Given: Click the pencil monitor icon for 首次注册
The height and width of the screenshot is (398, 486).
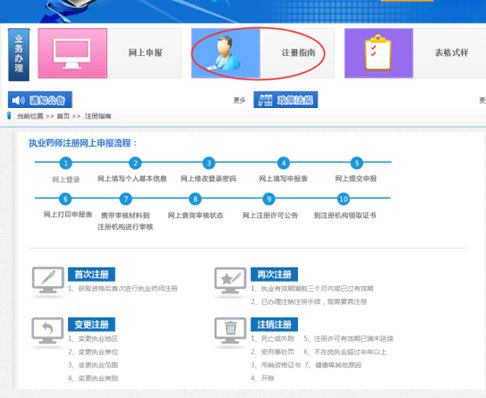Looking at the screenshot, I should [x=48, y=280].
